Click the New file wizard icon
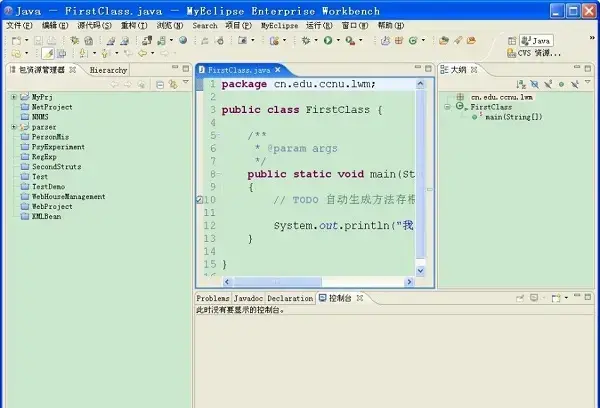This screenshot has width=600, height=408. pyautogui.click(x=16, y=40)
